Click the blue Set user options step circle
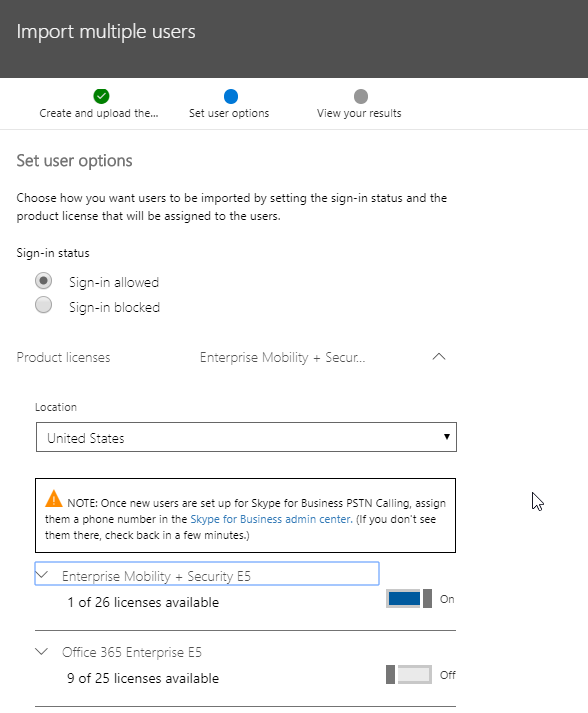The height and width of the screenshot is (713, 588). [231, 96]
